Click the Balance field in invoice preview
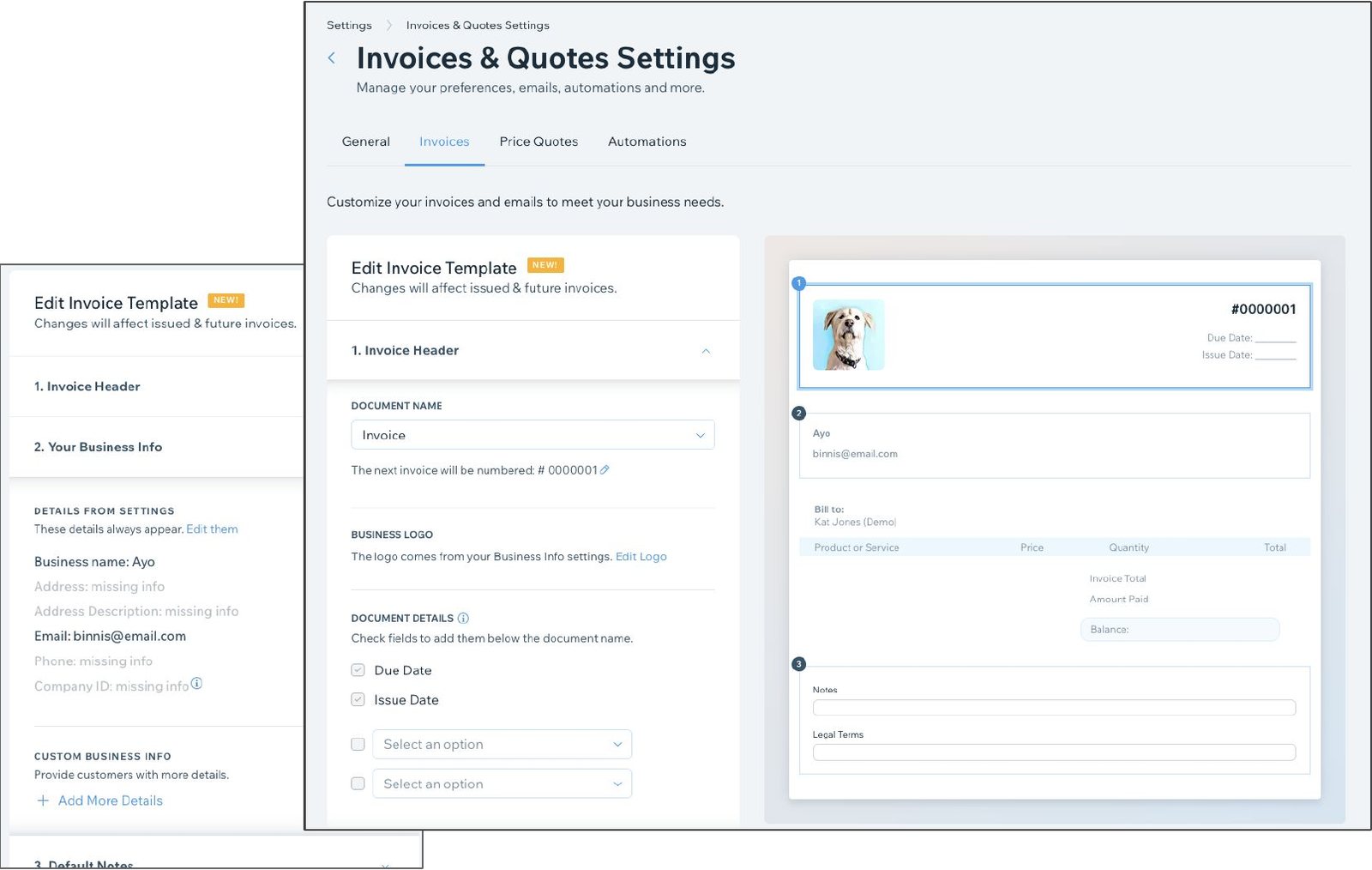 click(x=1180, y=630)
